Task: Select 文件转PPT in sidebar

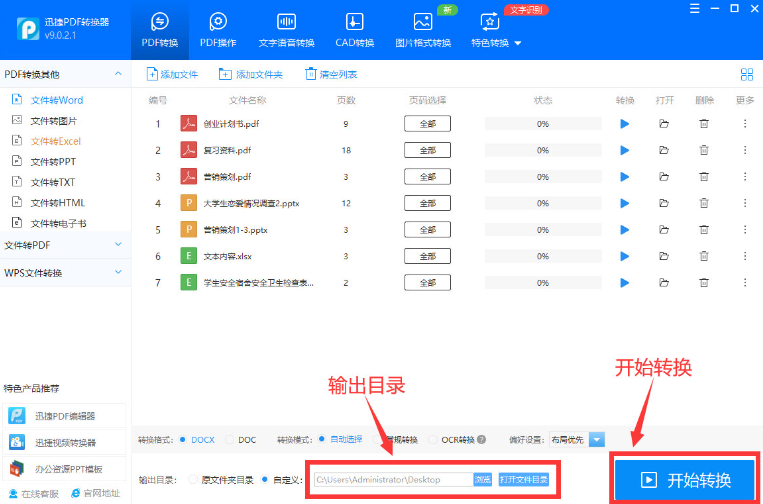Action: 53,162
